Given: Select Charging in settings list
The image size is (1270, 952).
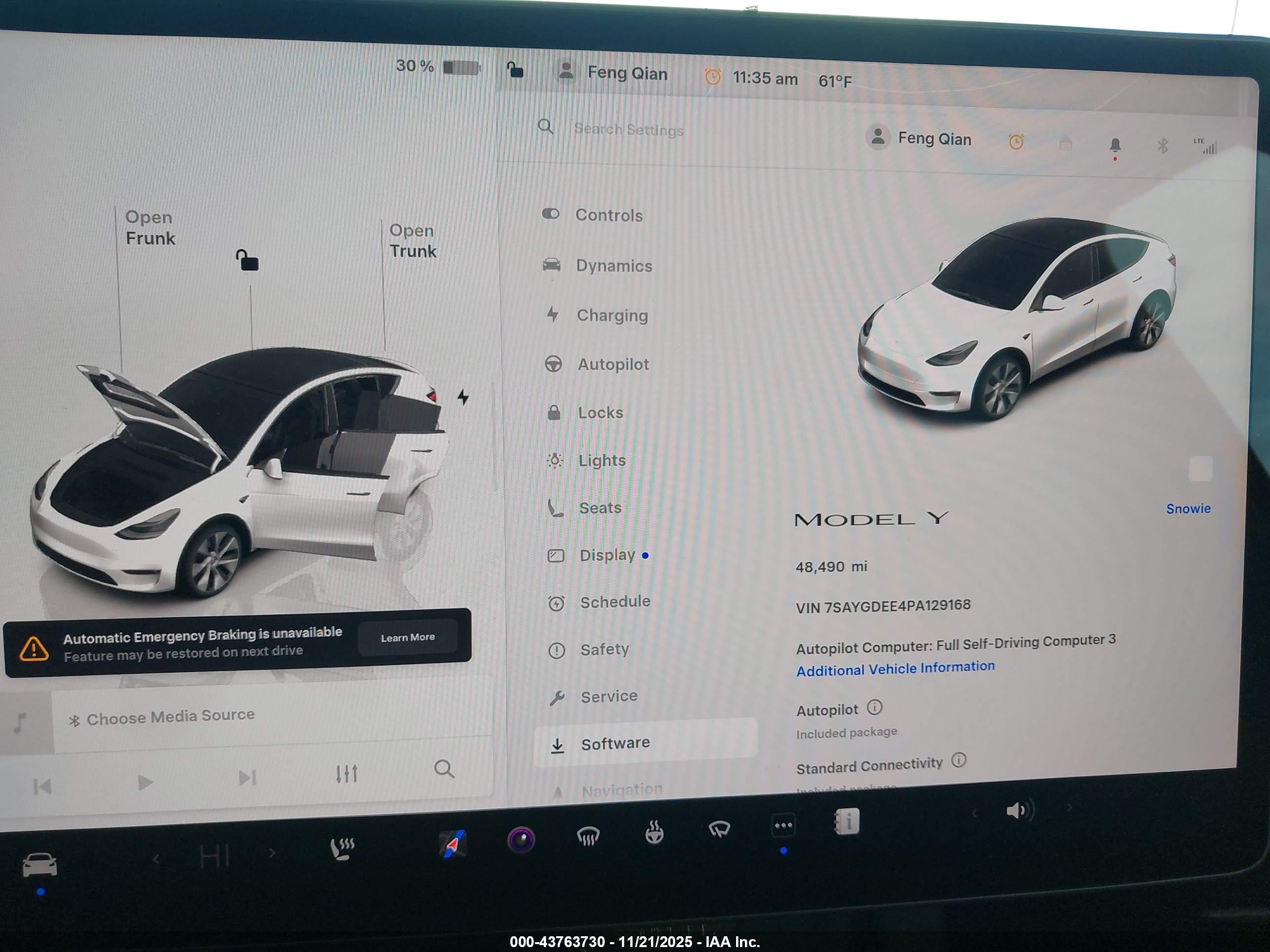Looking at the screenshot, I should pos(596,315).
